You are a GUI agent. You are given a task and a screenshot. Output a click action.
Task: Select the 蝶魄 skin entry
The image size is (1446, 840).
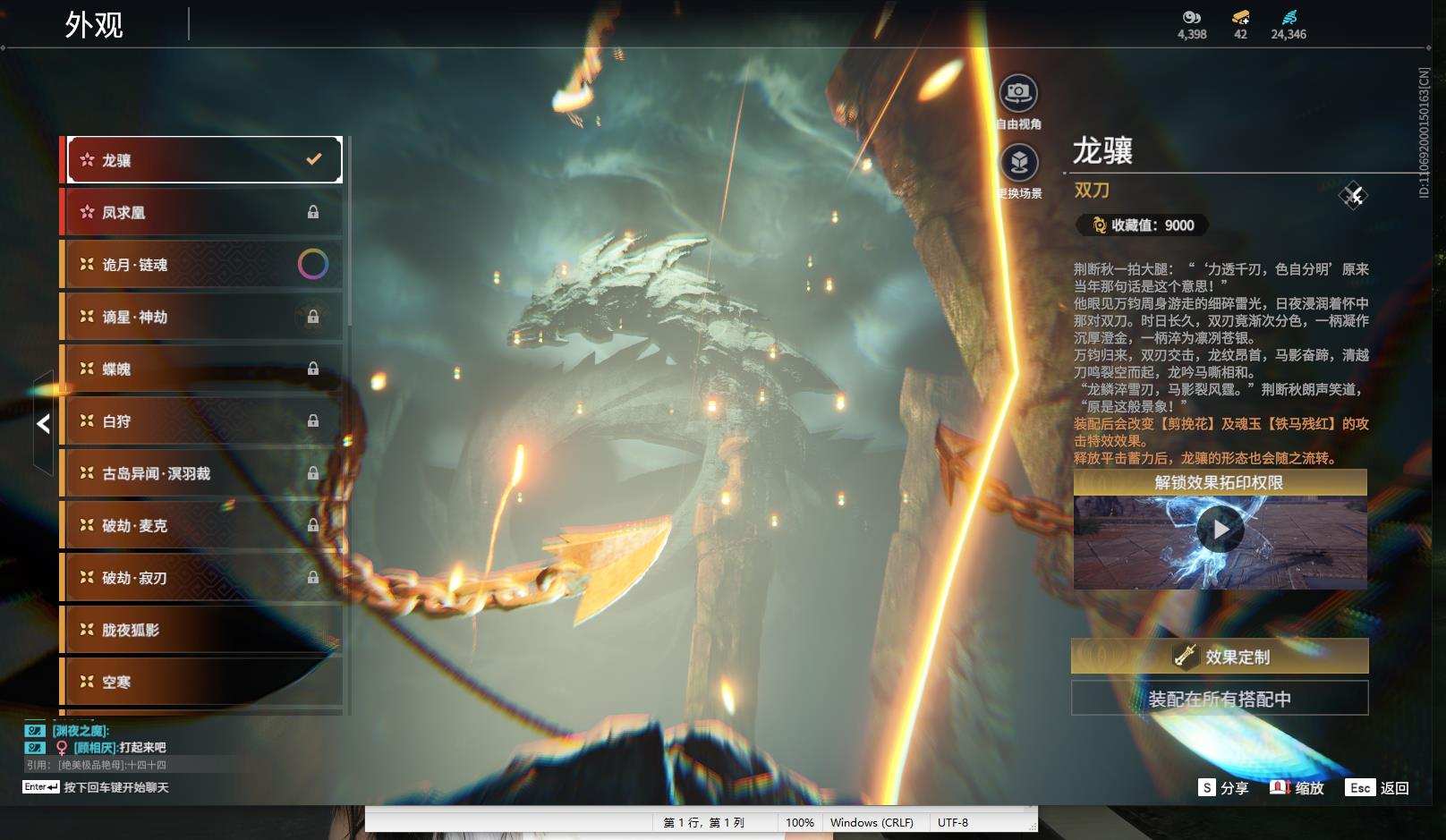pyautogui.click(x=202, y=369)
